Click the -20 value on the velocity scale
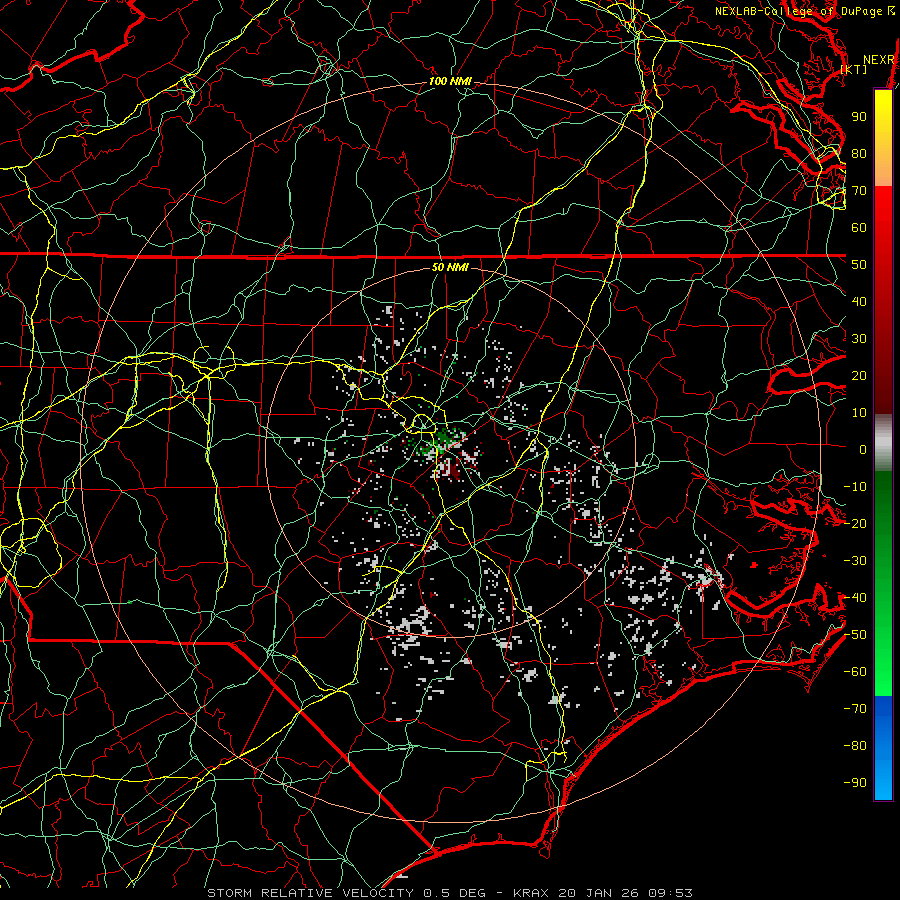This screenshot has width=900, height=900. pos(855,524)
